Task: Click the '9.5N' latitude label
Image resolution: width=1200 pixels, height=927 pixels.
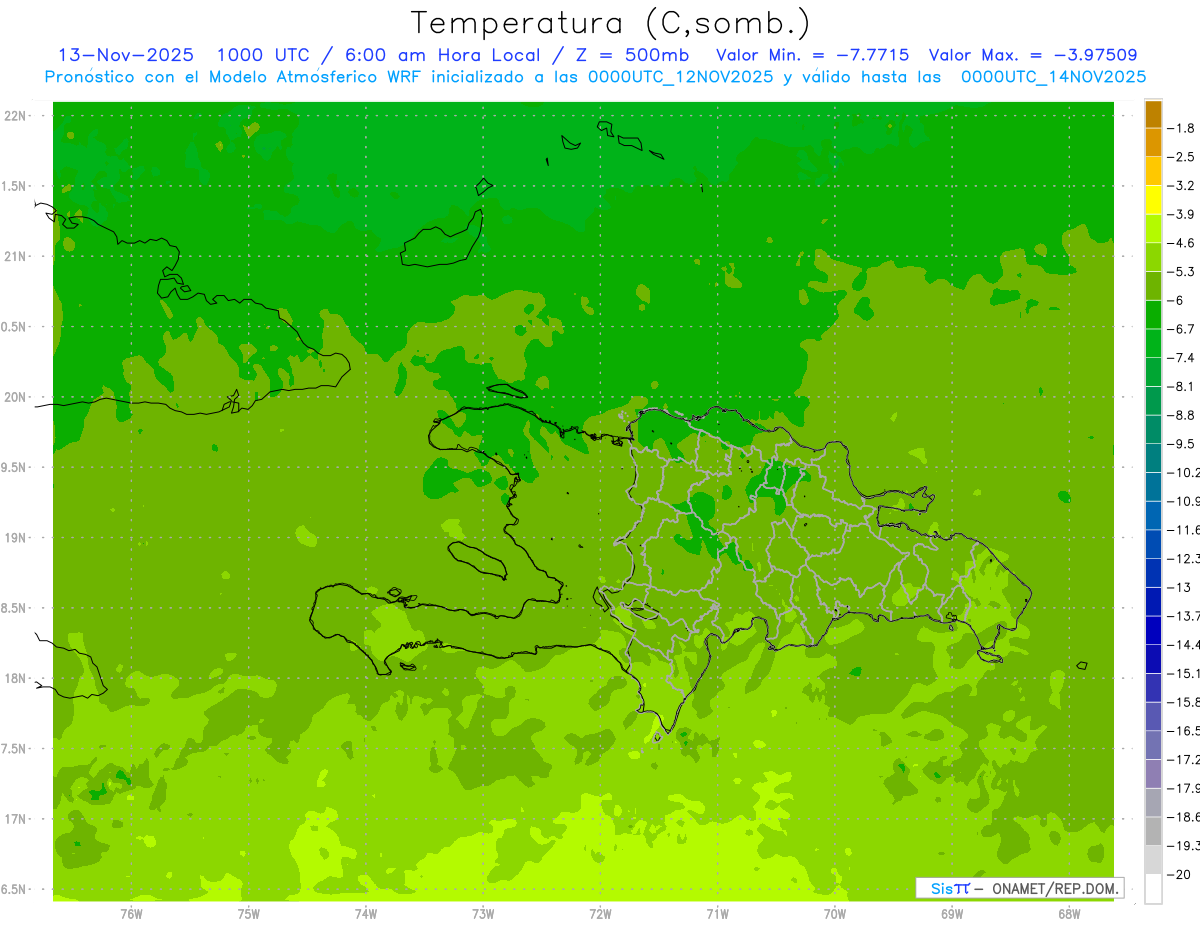Action: click(14, 467)
